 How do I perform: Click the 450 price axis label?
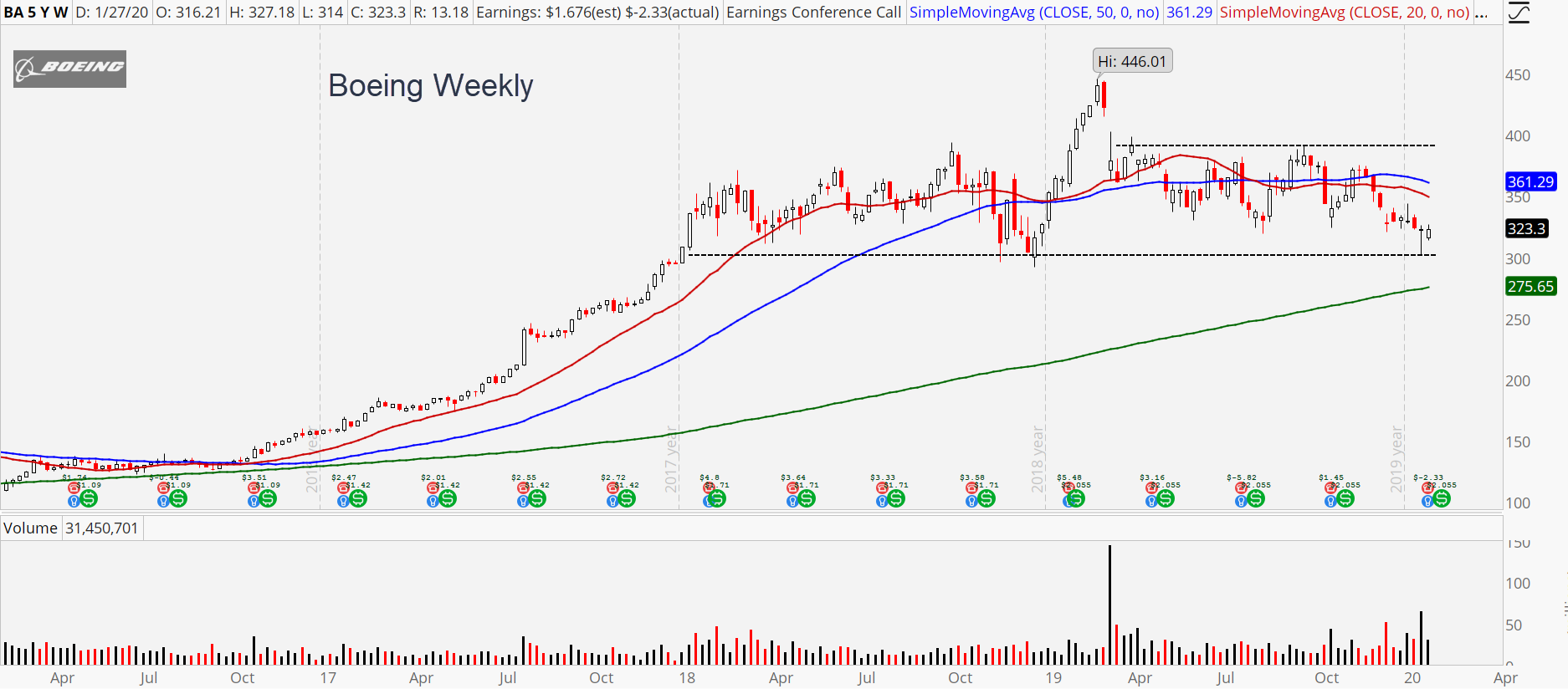(1518, 74)
